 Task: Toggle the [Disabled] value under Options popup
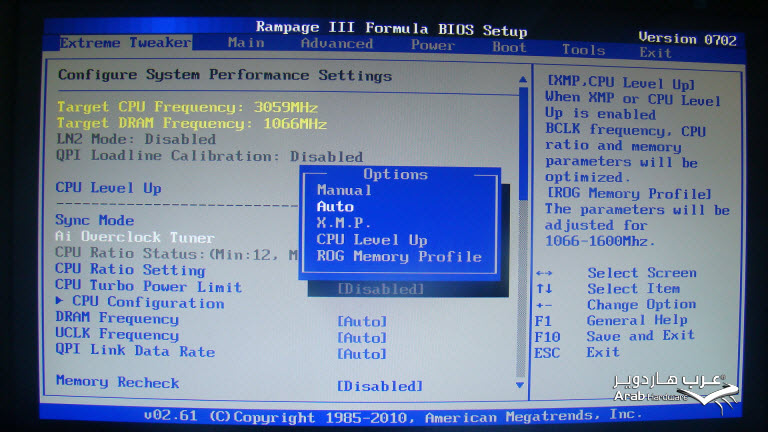click(x=381, y=289)
